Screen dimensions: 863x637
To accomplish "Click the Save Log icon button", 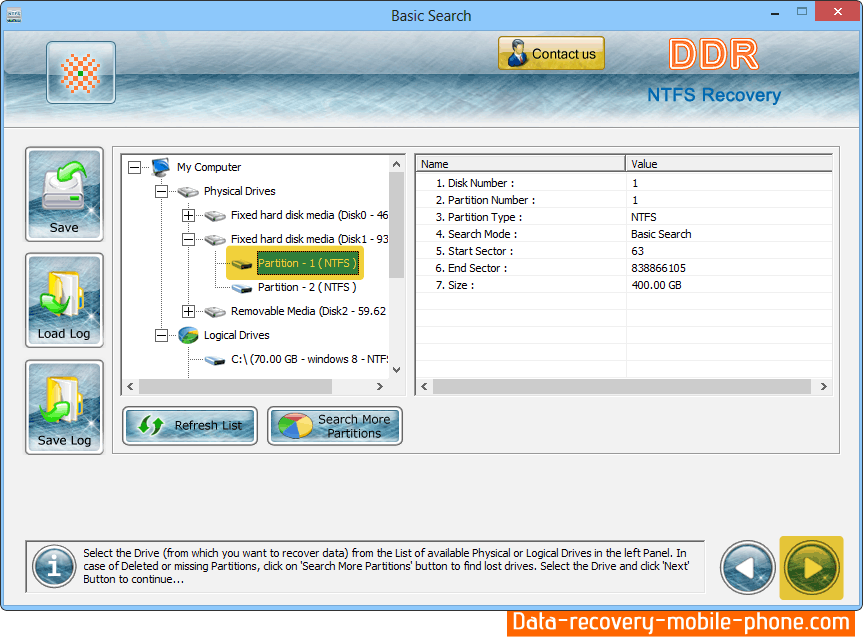I will (x=64, y=406).
